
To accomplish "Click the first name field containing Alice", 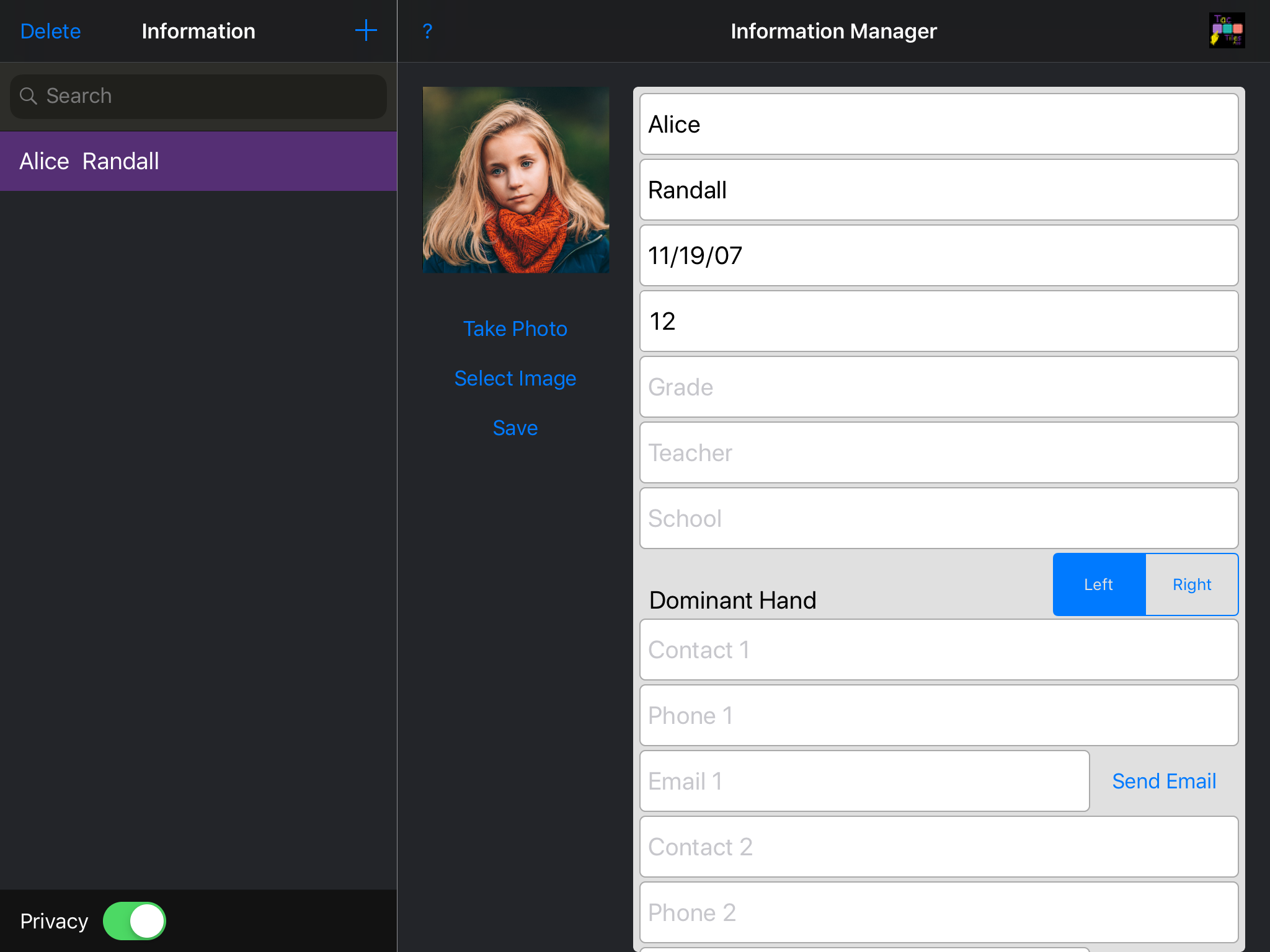I will (x=938, y=125).
